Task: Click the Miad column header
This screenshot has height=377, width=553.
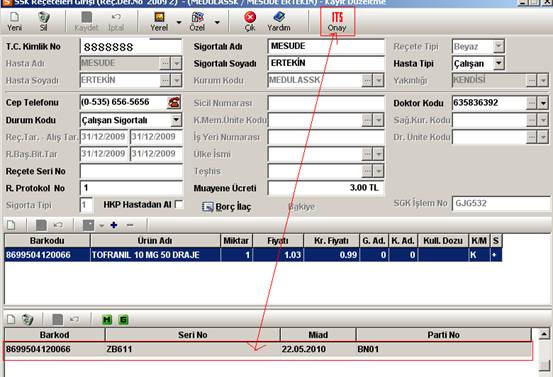Action: pos(318,335)
